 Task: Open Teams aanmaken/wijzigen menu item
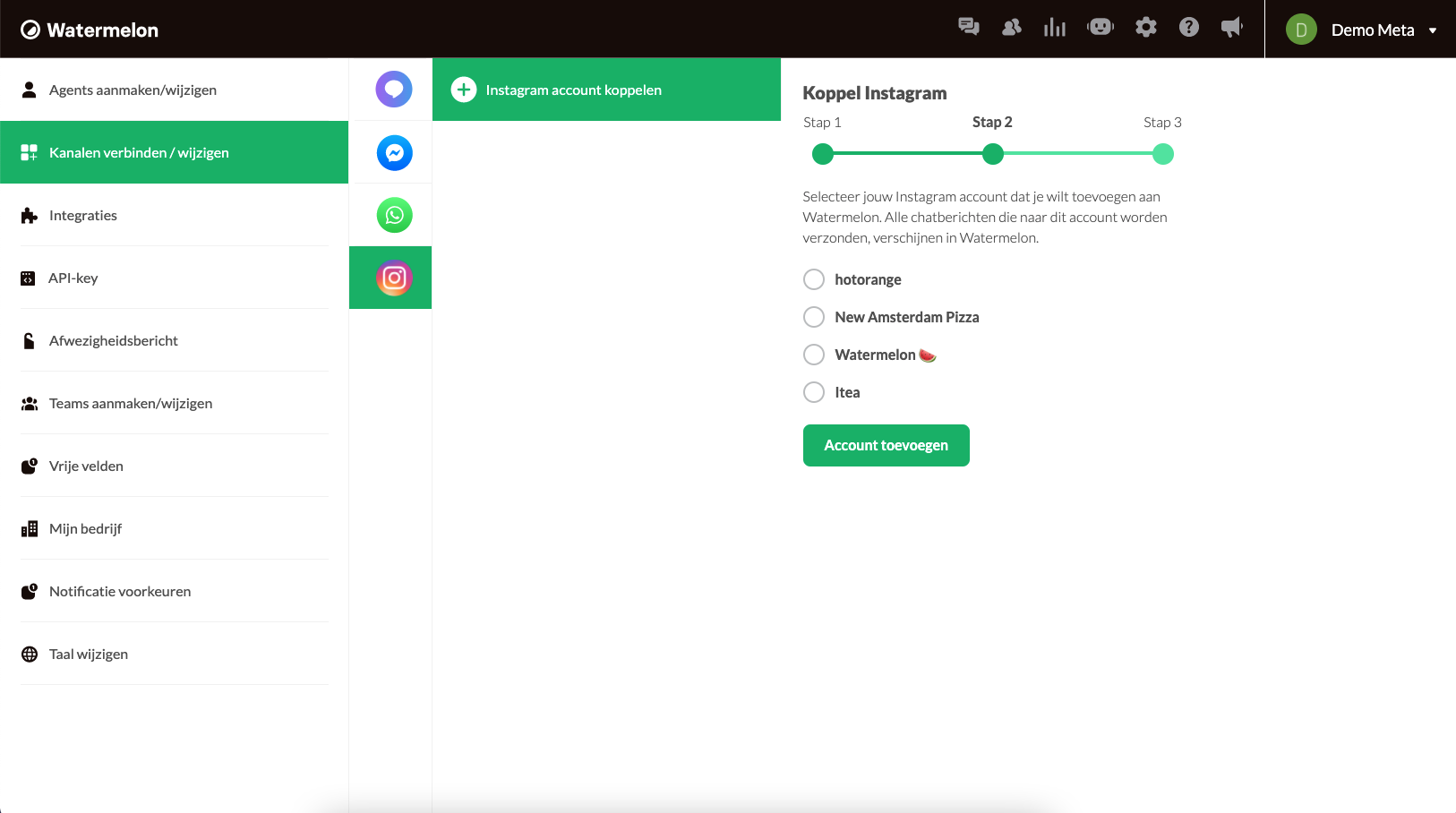pyautogui.click(x=174, y=403)
